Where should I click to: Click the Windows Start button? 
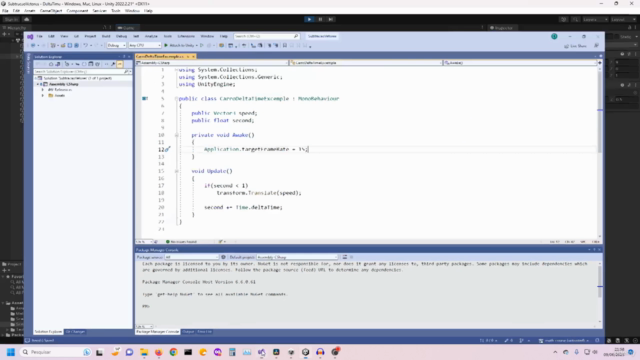11,352
